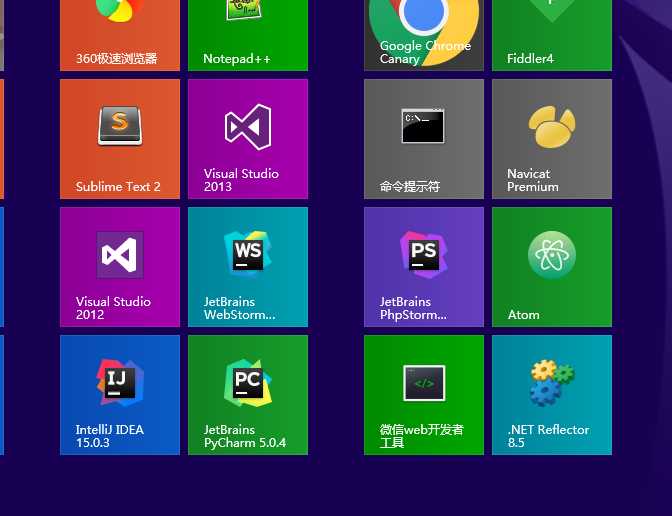Launch Notepad++ from its tile
The width and height of the screenshot is (672, 516).
248,35
